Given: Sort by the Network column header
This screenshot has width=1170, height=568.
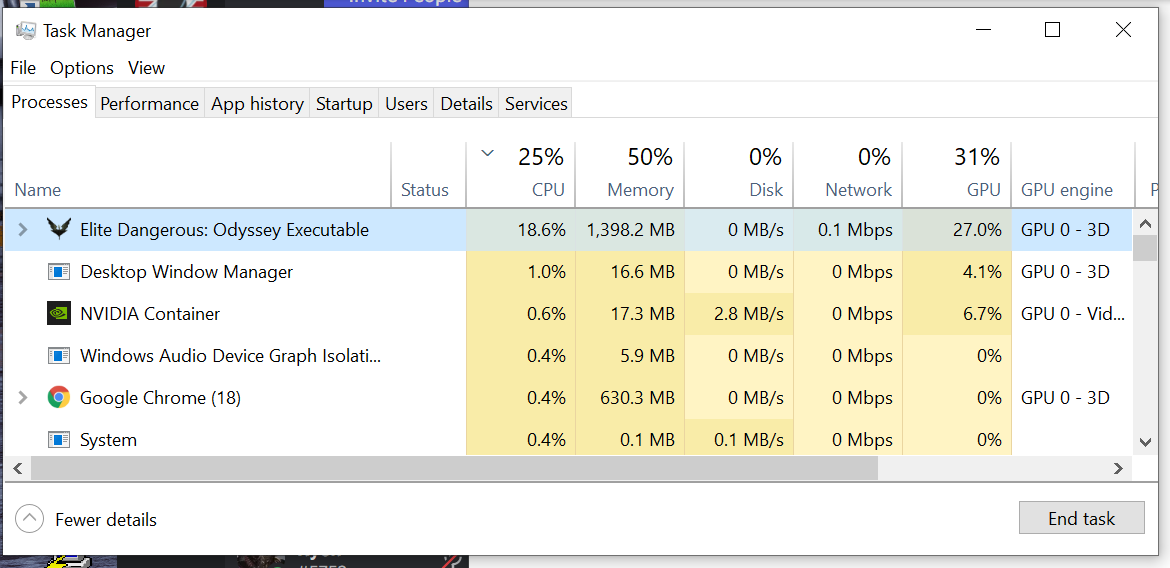Looking at the screenshot, I should (848, 175).
